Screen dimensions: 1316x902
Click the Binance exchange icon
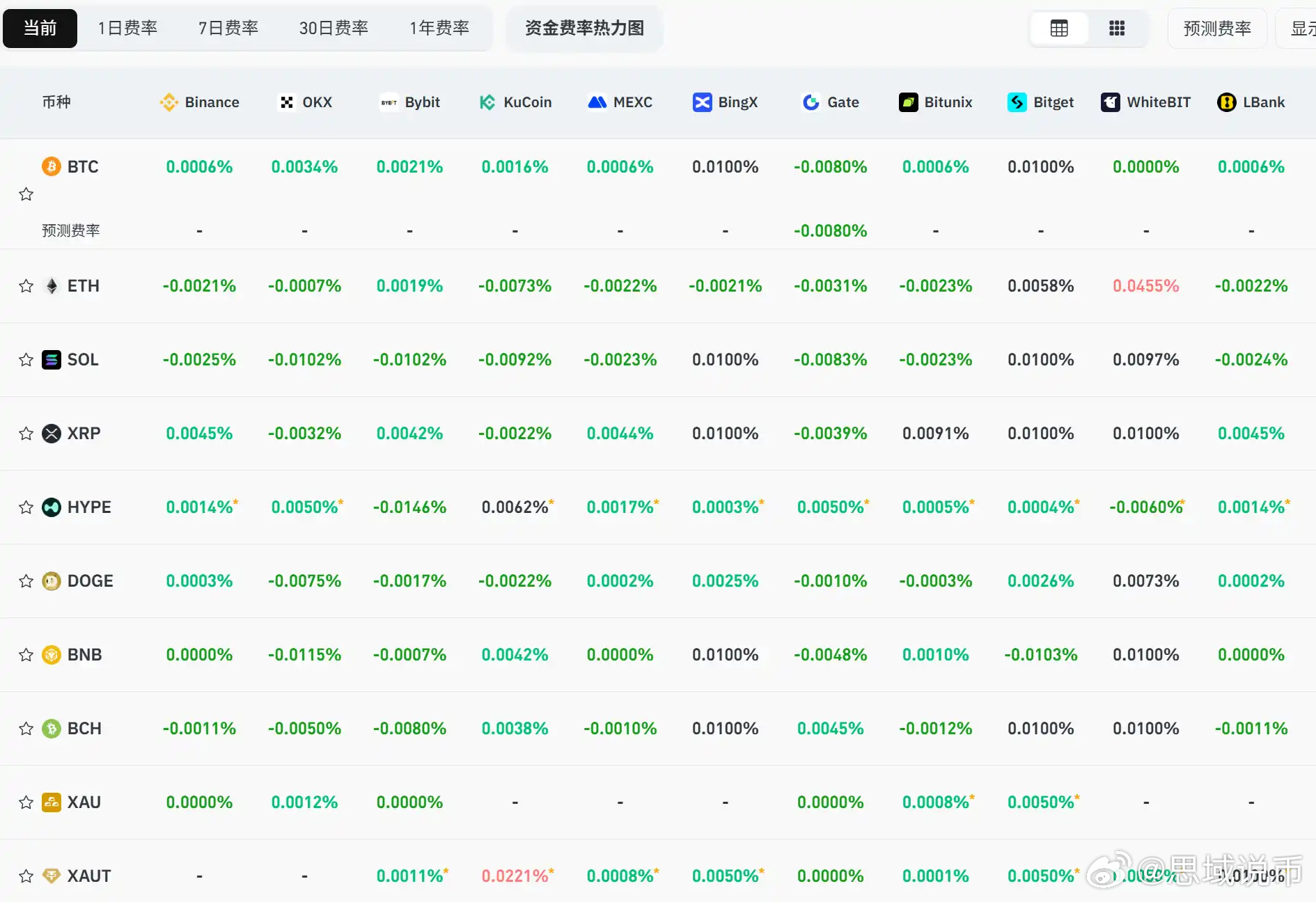coord(169,102)
